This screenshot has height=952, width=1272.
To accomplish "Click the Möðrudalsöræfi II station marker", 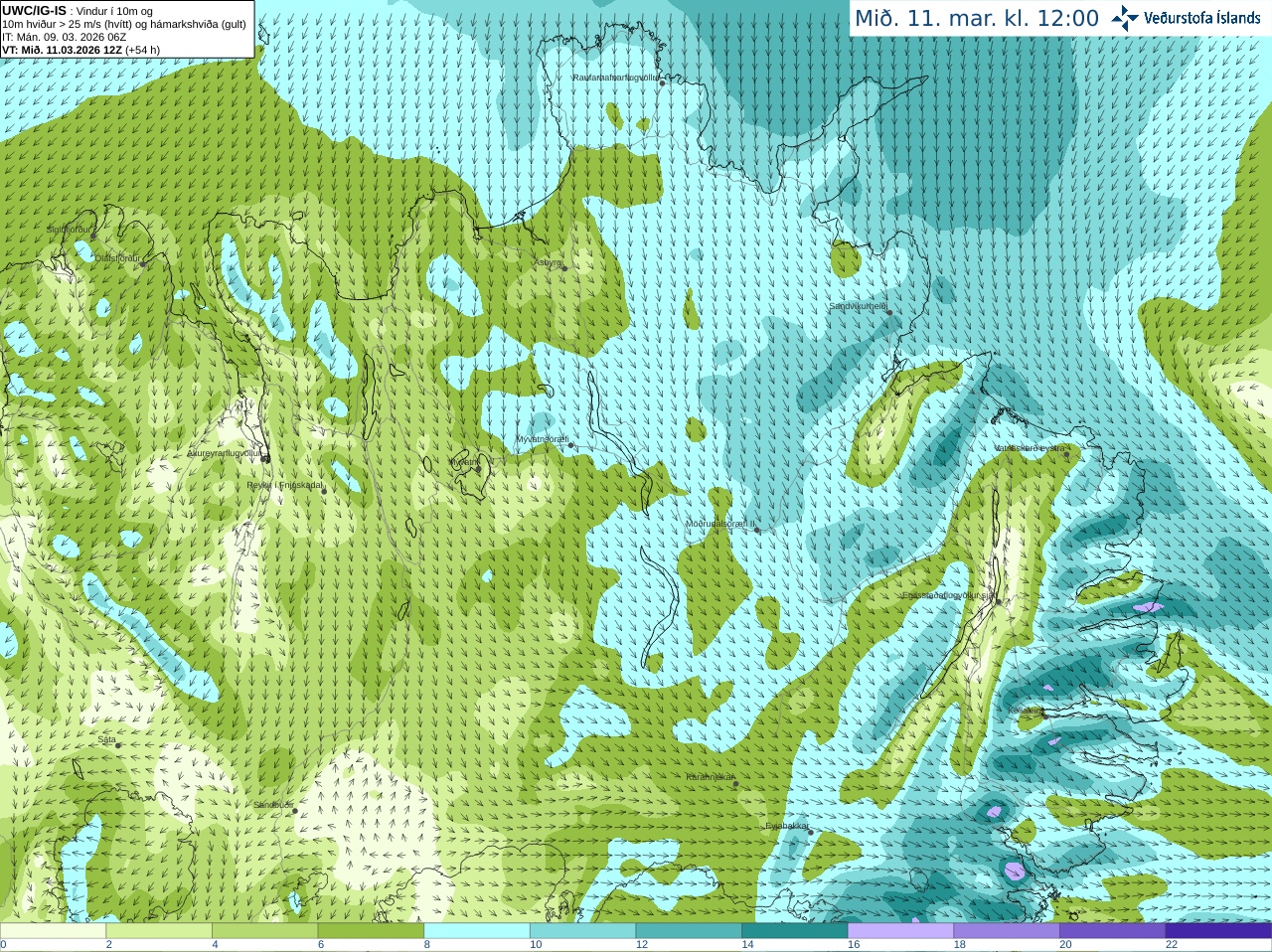I will pyautogui.click(x=757, y=530).
